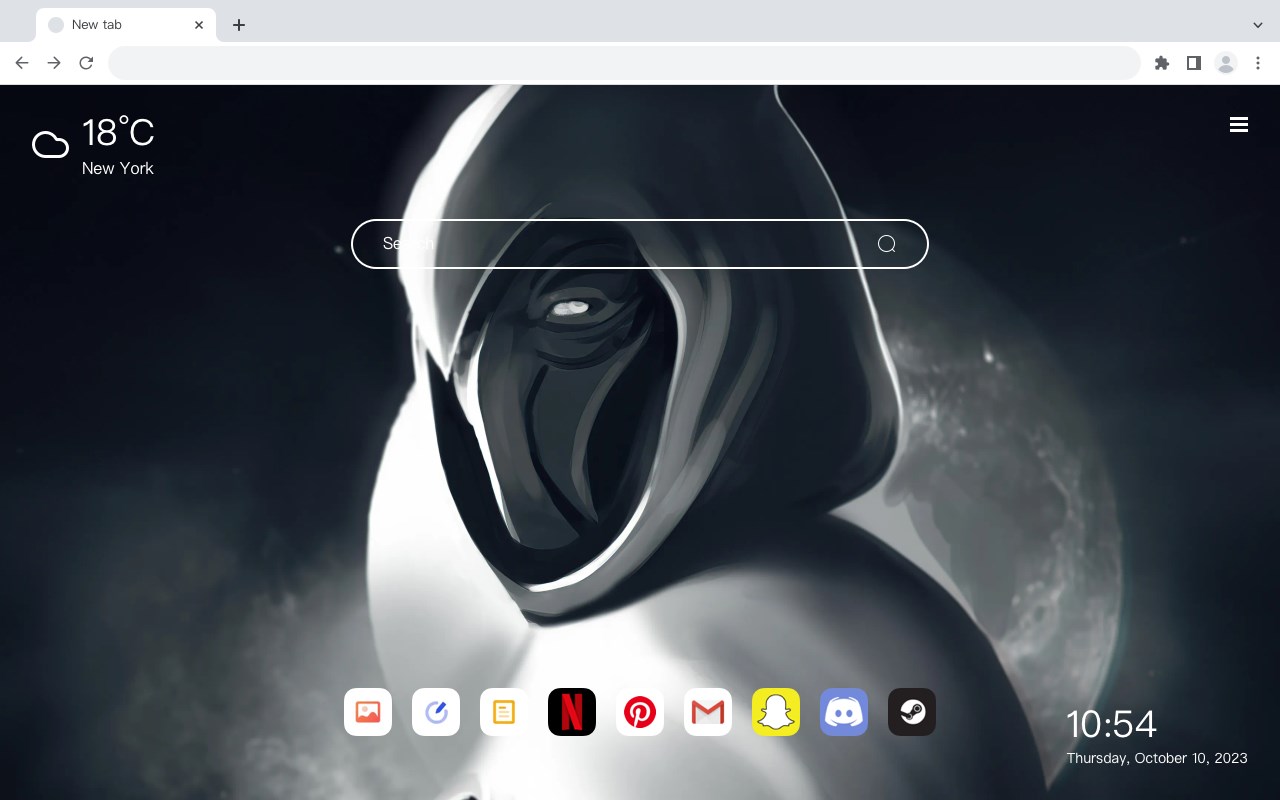Click the Thursday, October 10, 2023 date

pos(1157,758)
